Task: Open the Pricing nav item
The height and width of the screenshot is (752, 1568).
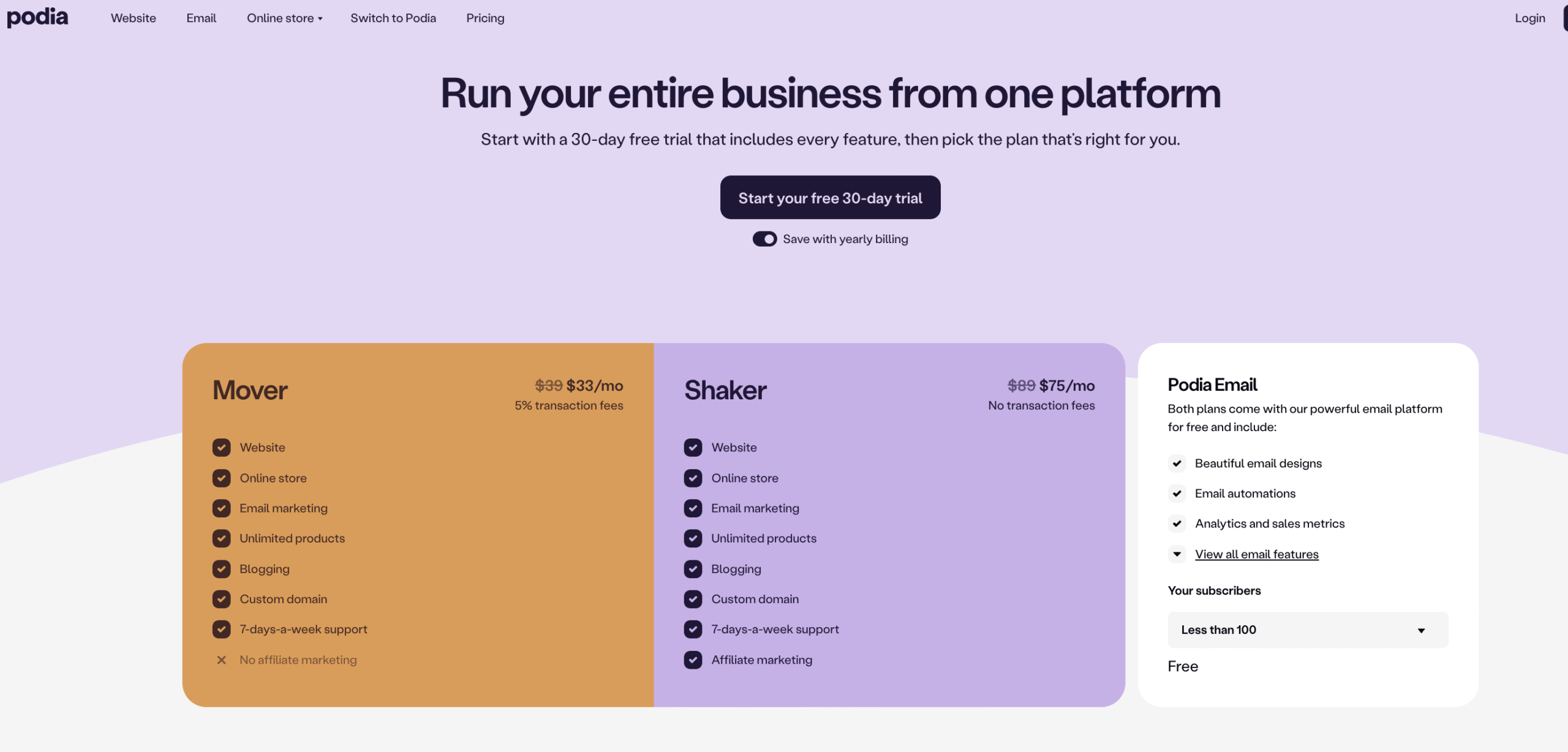Action: click(485, 18)
